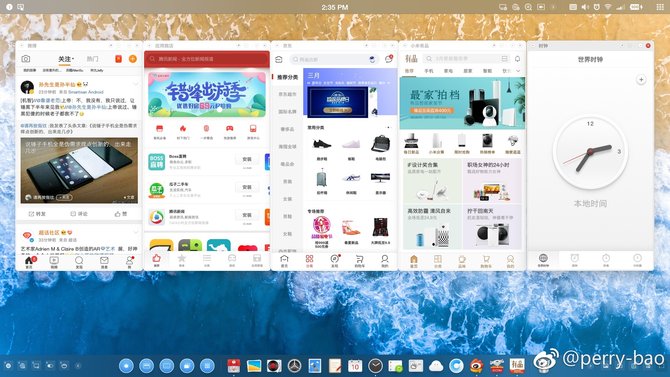Image resolution: width=670 pixels, height=377 pixels.
Task: Open the camera icon in Weibo window
Action: pyautogui.click(x=26, y=59)
